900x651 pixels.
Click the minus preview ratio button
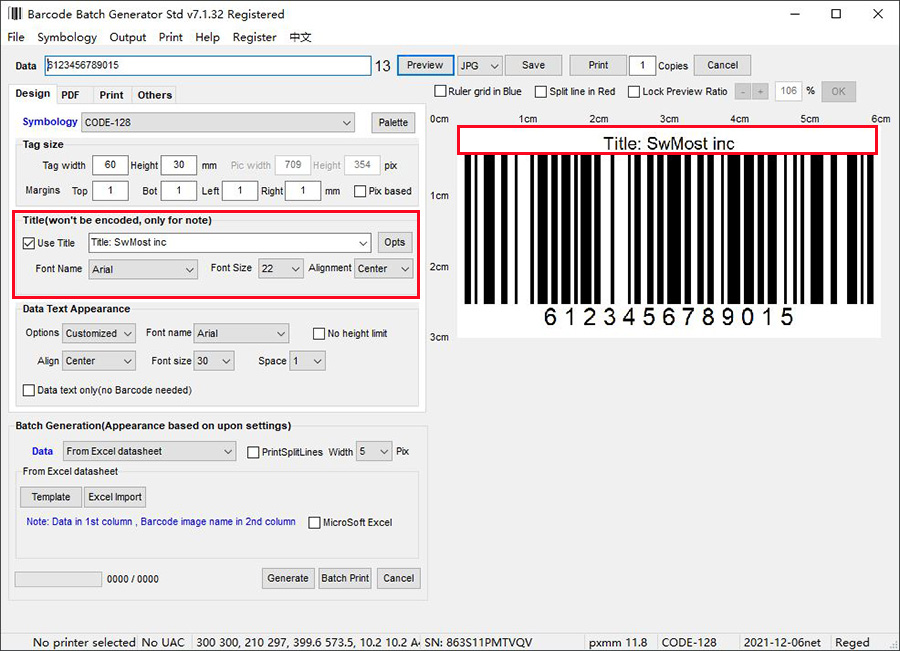[743, 91]
